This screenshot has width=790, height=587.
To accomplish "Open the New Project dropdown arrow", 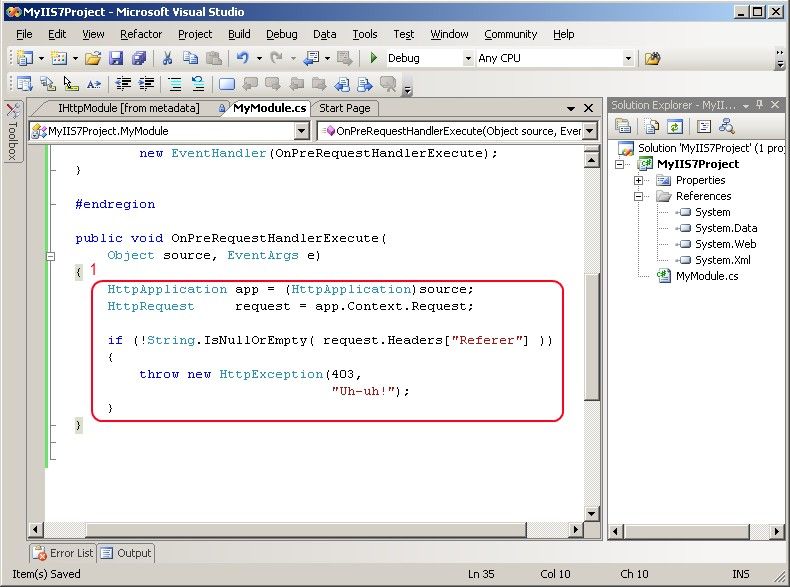I will point(41,58).
